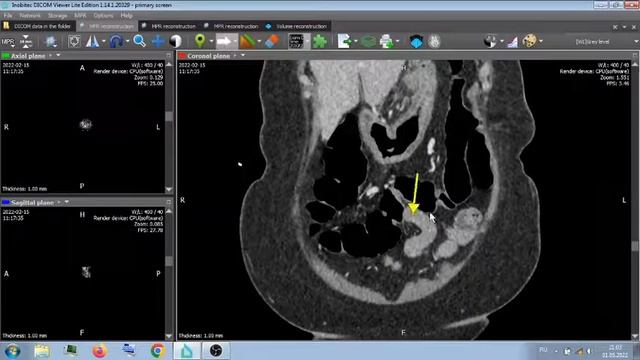Image resolution: width=640 pixels, height=360 pixels.
Task: Open the Storage menu
Action: click(57, 16)
